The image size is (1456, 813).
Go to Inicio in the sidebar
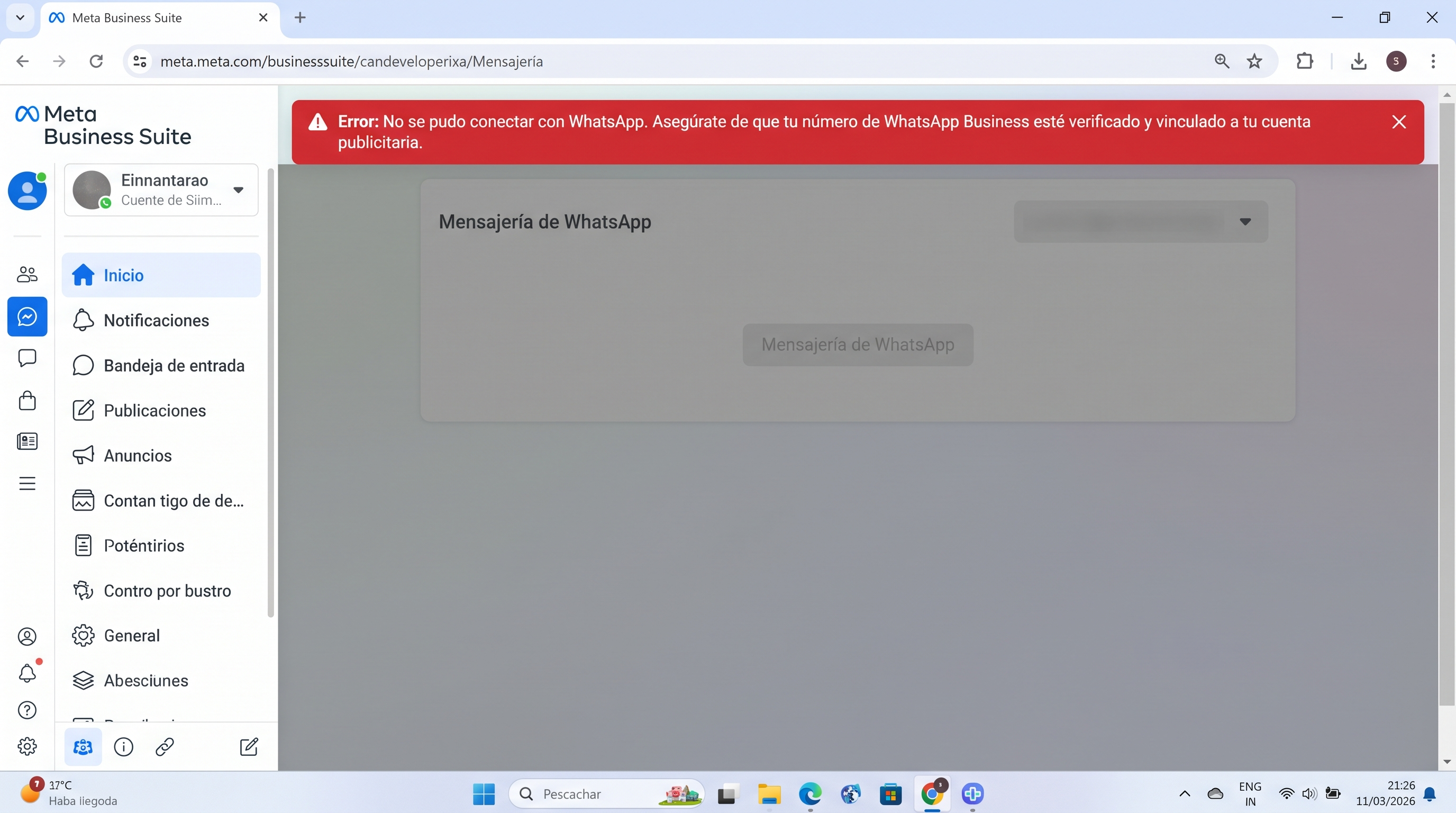161,275
